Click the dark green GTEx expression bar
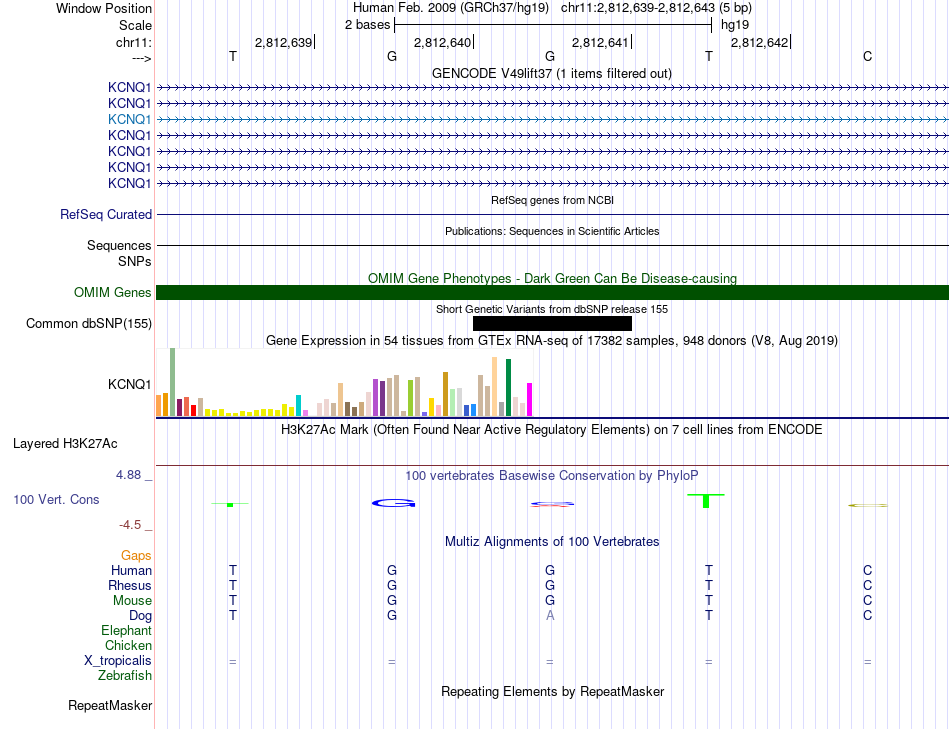Image resolution: width=950 pixels, height=729 pixels. click(x=509, y=388)
